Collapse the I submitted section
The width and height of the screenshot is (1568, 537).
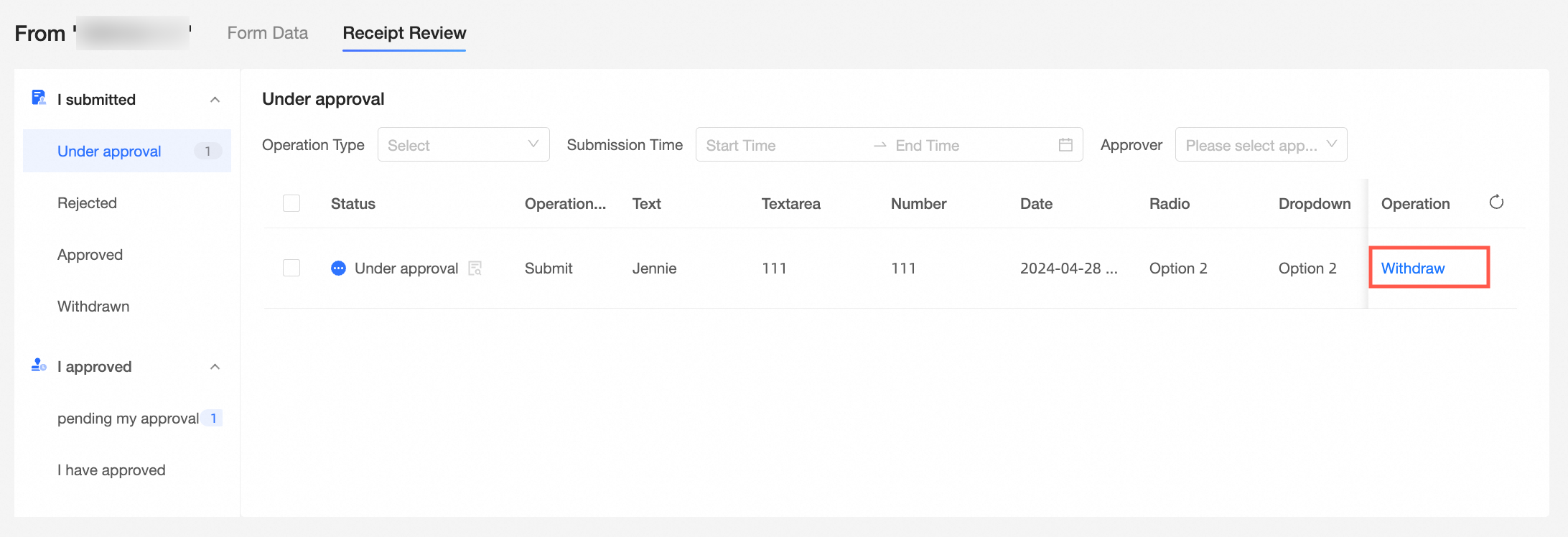(215, 100)
